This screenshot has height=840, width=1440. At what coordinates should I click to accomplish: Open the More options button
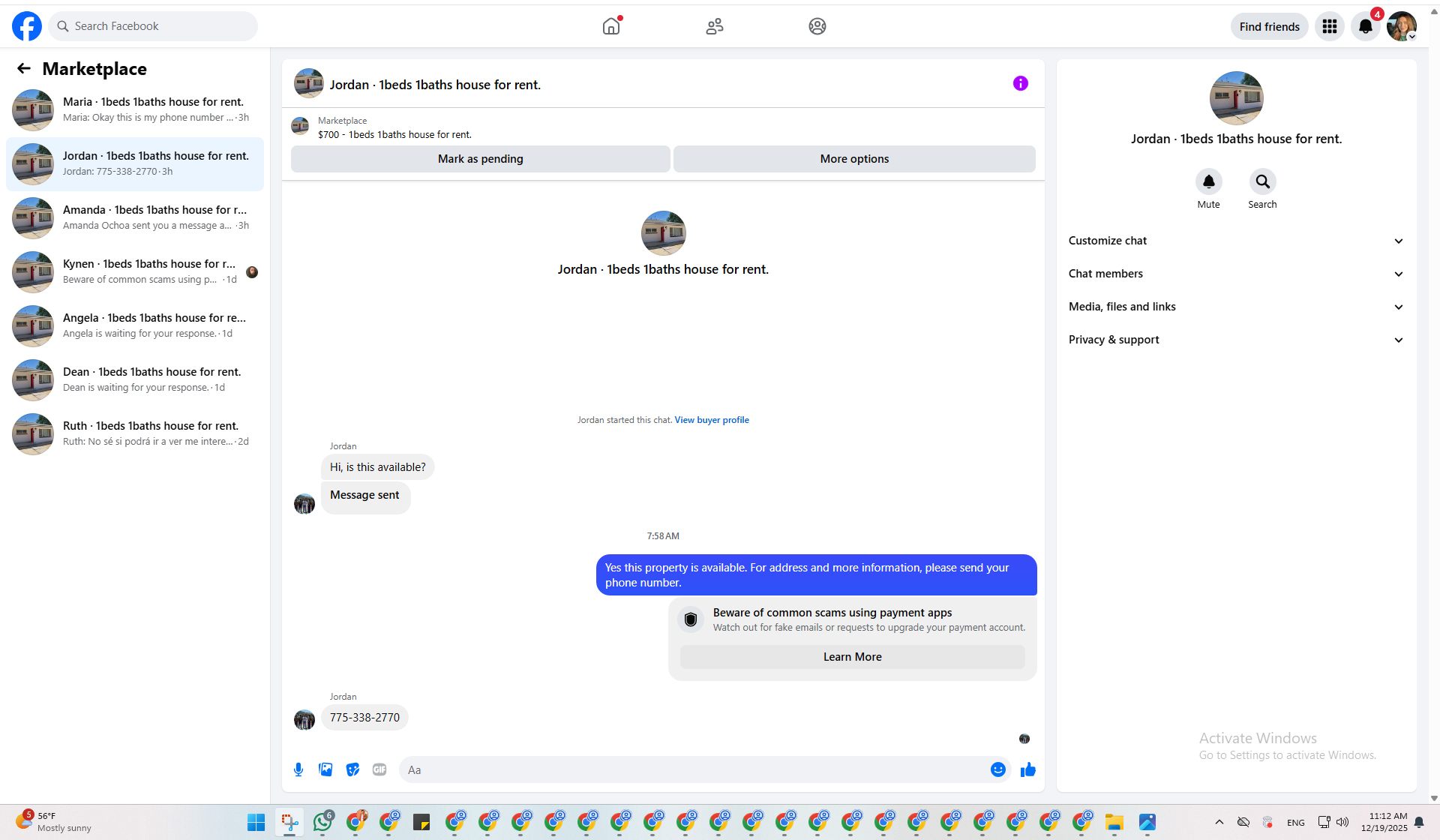click(x=854, y=159)
